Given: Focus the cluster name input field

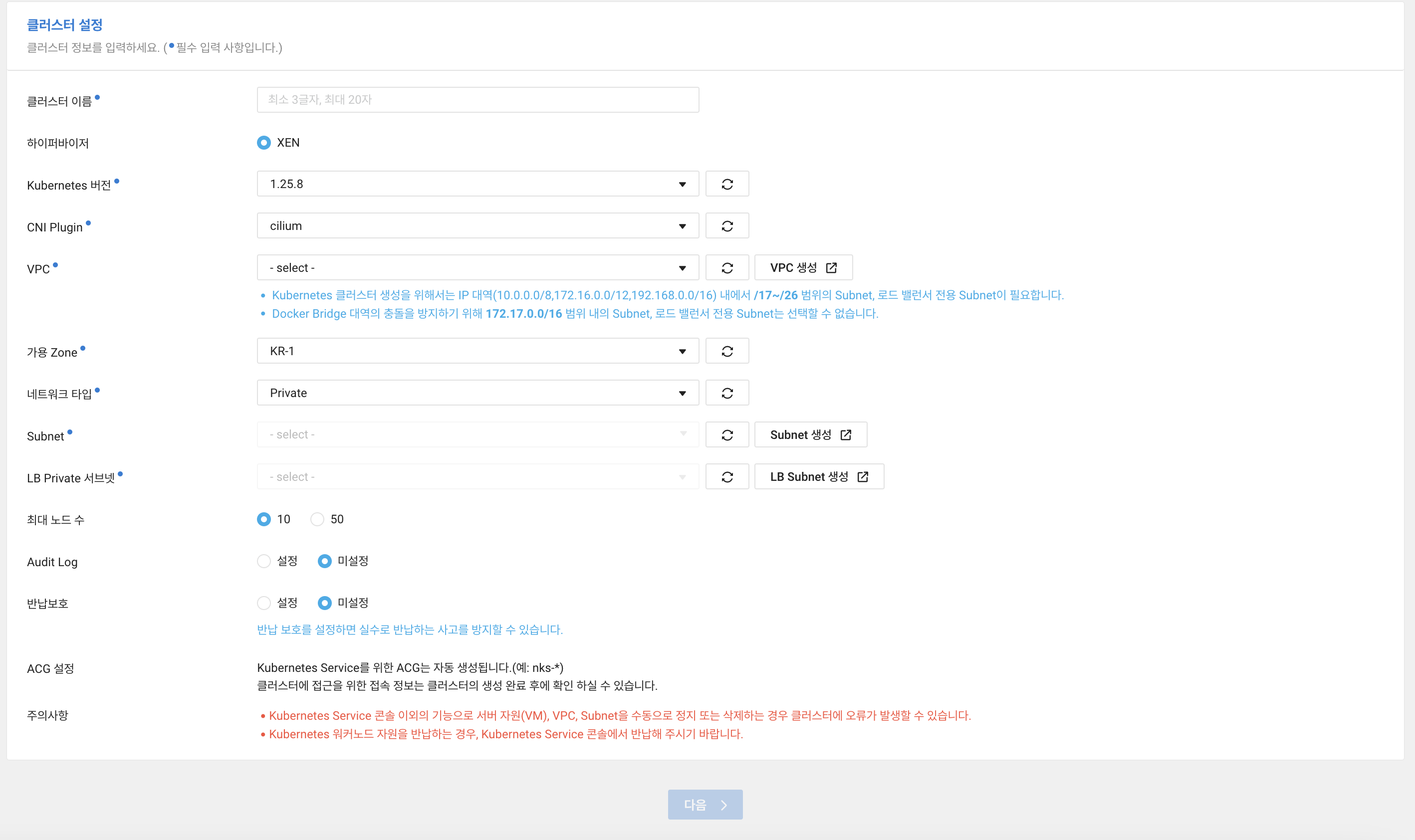Looking at the screenshot, I should pyautogui.click(x=477, y=100).
